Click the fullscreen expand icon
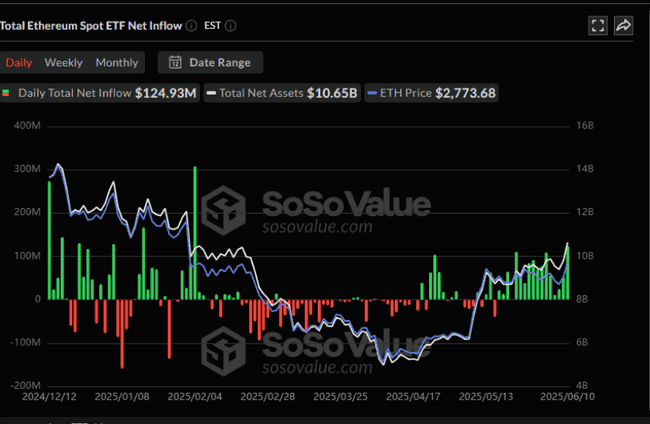This screenshot has width=650, height=424. click(x=598, y=26)
